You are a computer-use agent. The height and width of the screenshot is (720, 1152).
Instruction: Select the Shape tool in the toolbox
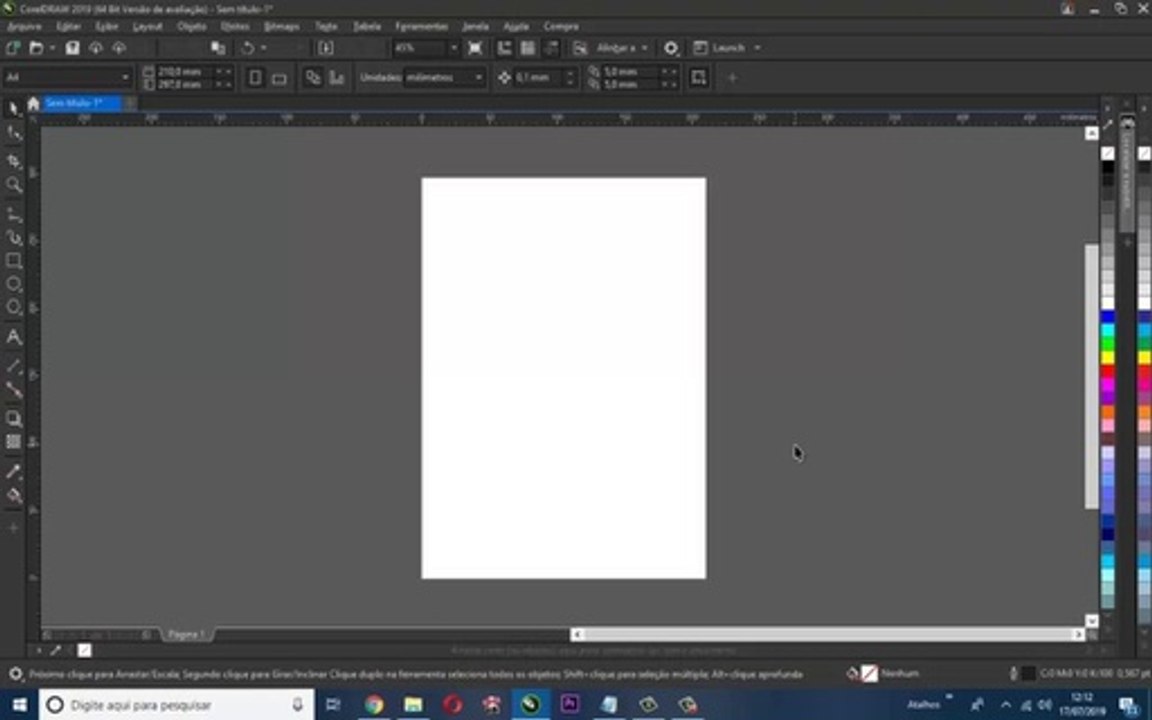[13, 134]
